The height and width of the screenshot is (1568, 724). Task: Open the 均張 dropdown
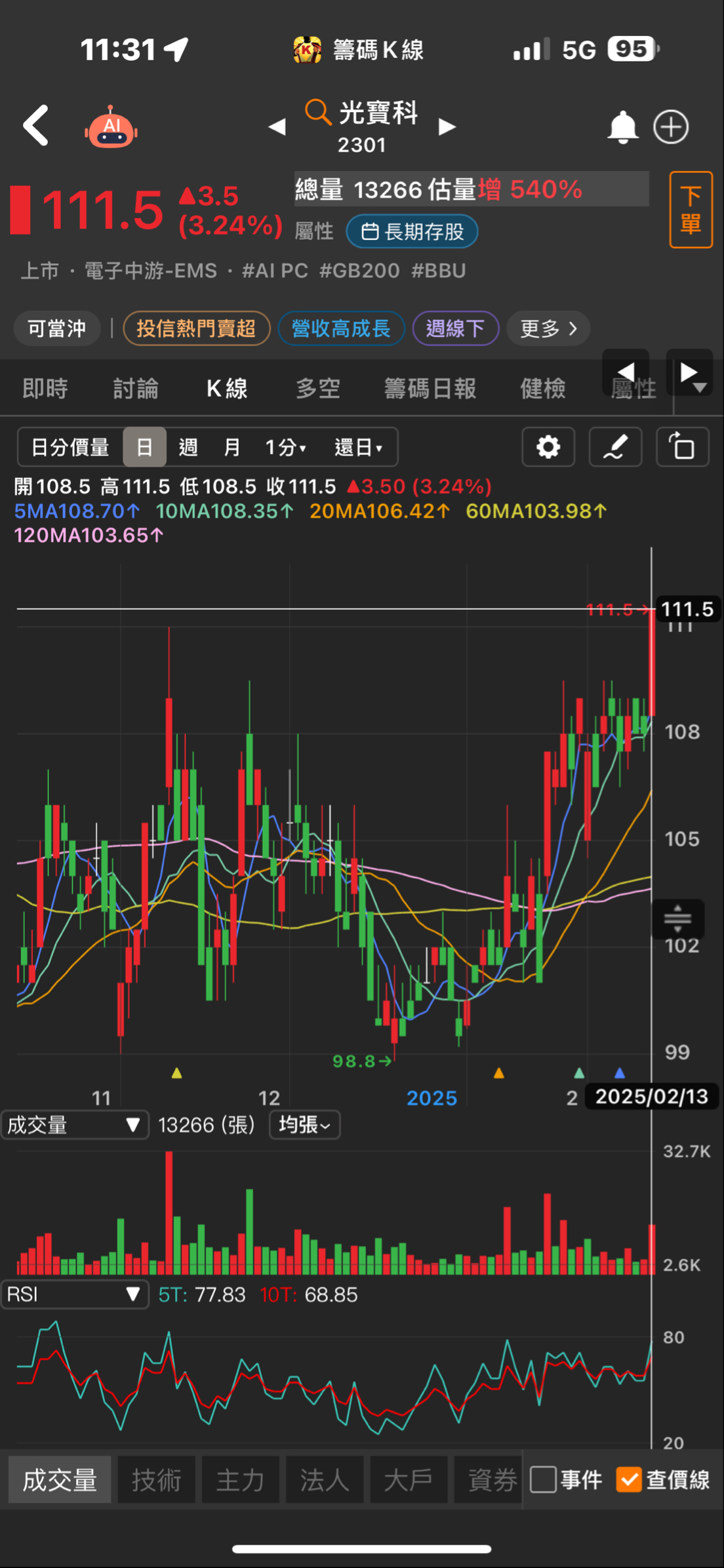[x=305, y=1125]
